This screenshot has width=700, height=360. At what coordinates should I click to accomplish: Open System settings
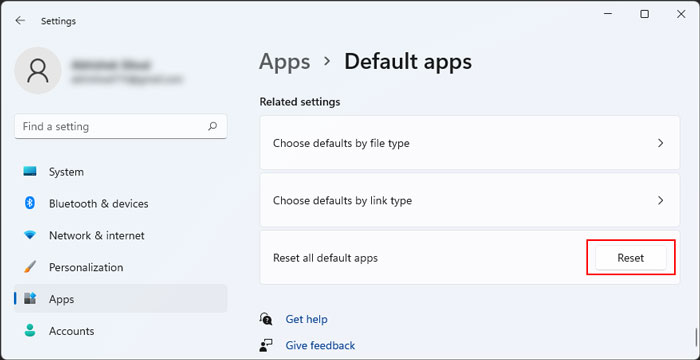click(x=121, y=172)
